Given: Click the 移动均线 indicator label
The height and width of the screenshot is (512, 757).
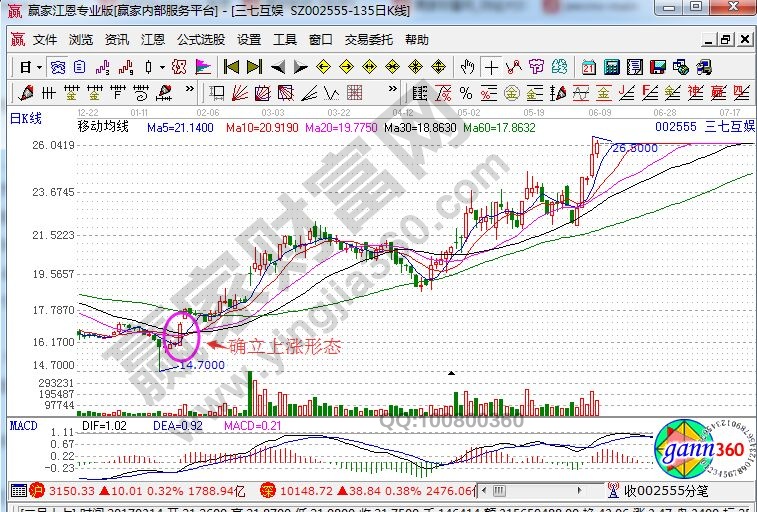Looking at the screenshot, I should [102, 128].
